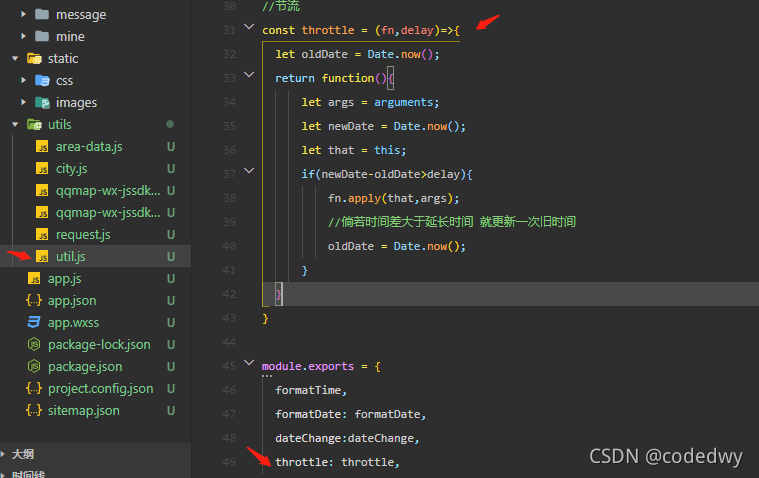Click the braces icon of project.config.json
This screenshot has height=478, width=759.
tap(34, 388)
